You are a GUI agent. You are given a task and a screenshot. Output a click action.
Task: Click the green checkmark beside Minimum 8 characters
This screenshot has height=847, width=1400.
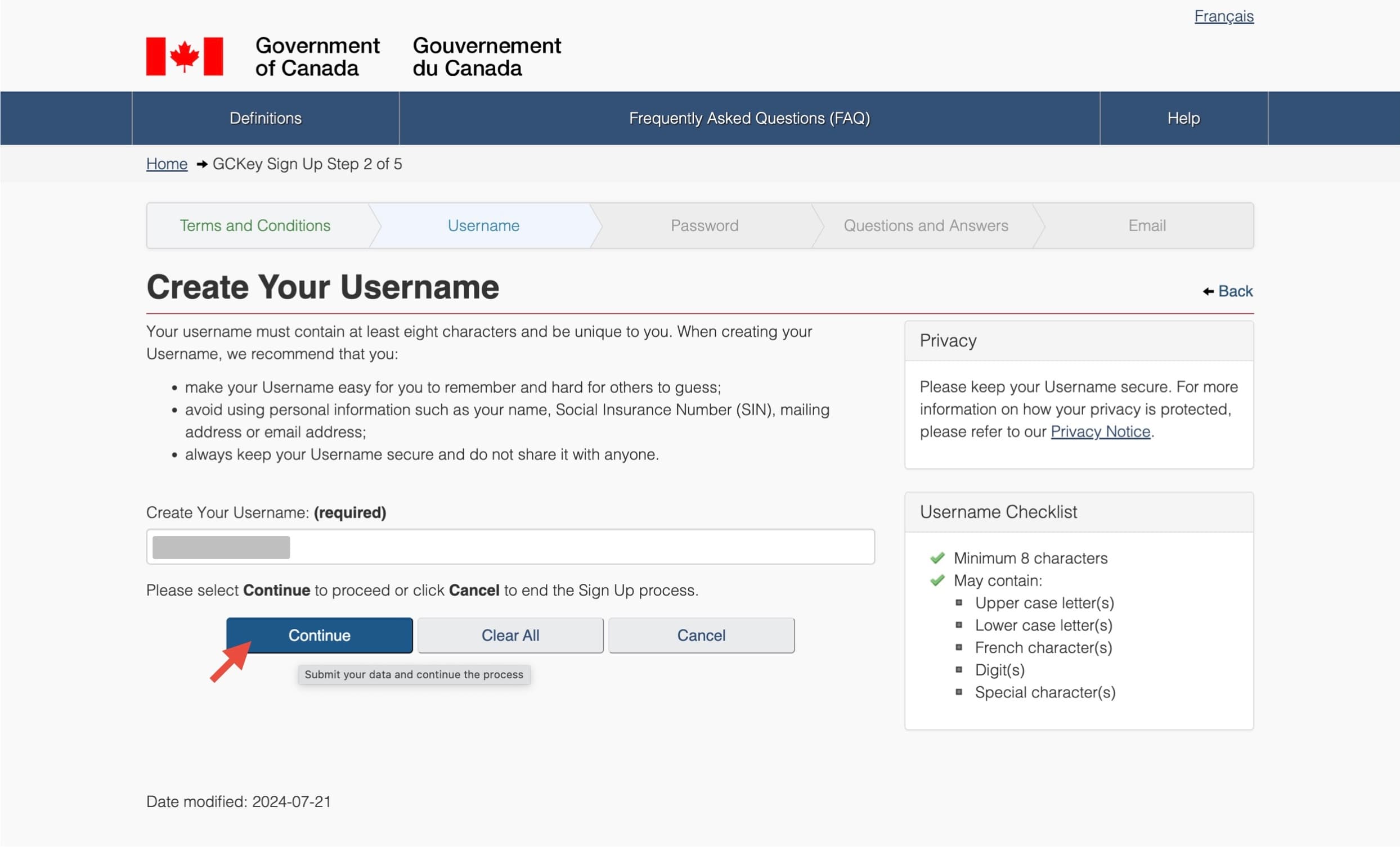[x=937, y=558]
